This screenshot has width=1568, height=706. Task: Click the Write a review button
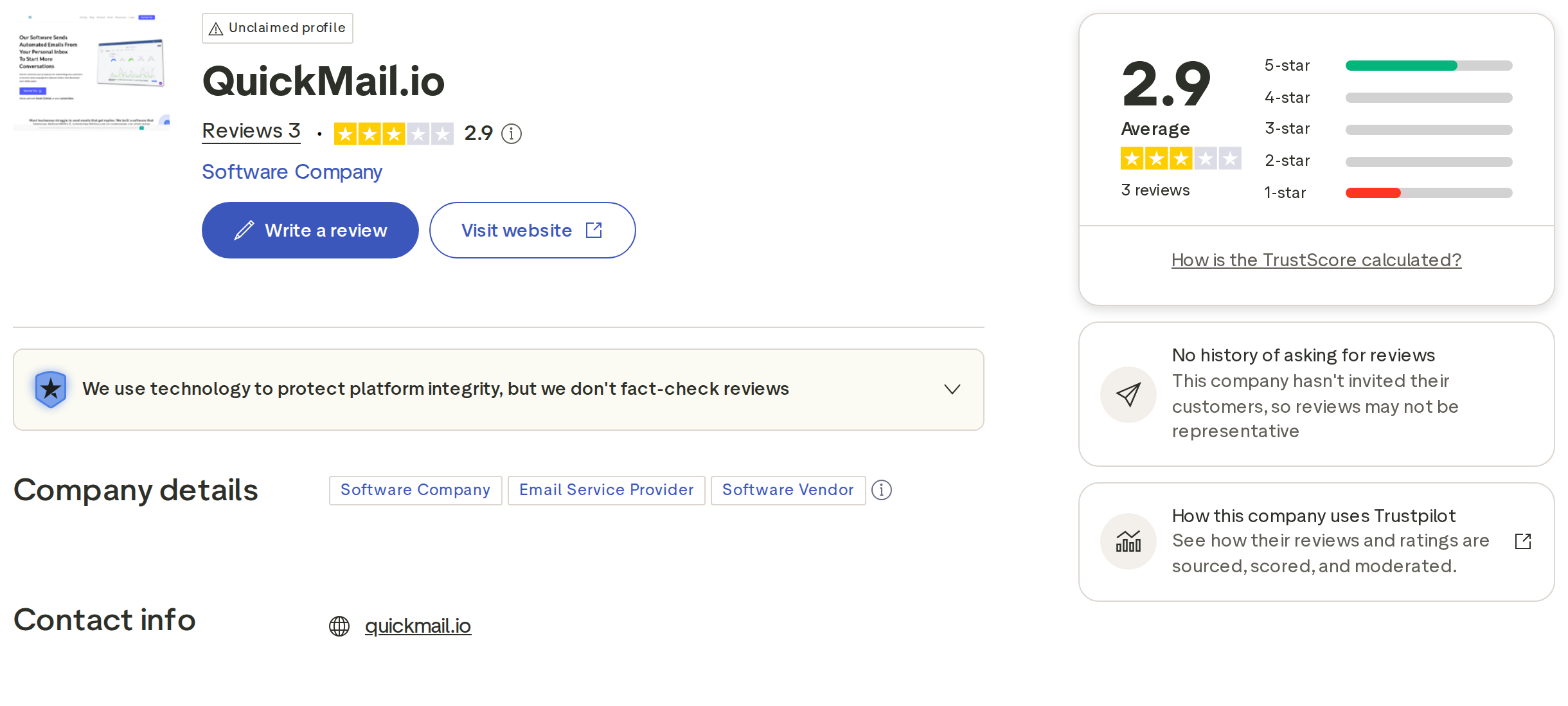pos(310,230)
